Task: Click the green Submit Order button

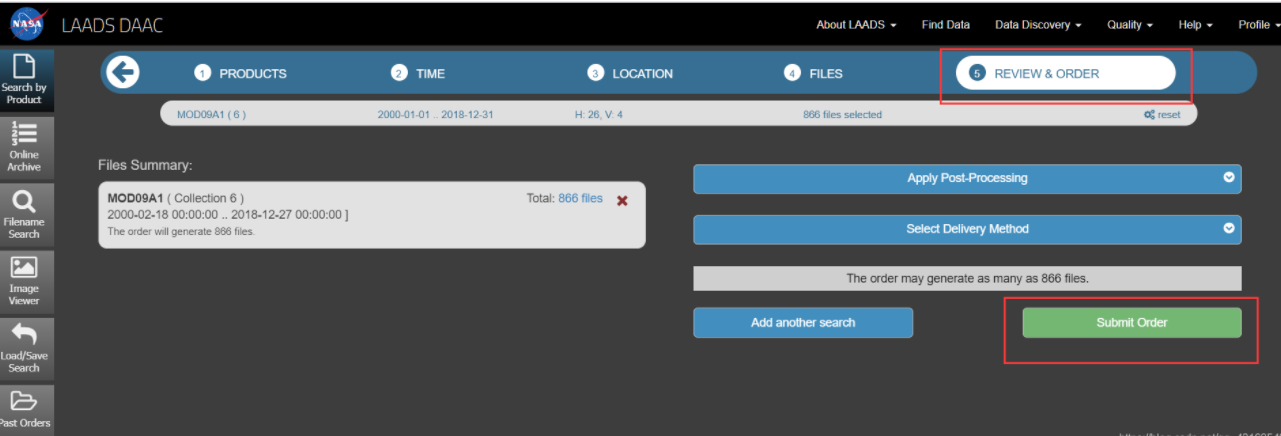Action: click(x=1131, y=322)
